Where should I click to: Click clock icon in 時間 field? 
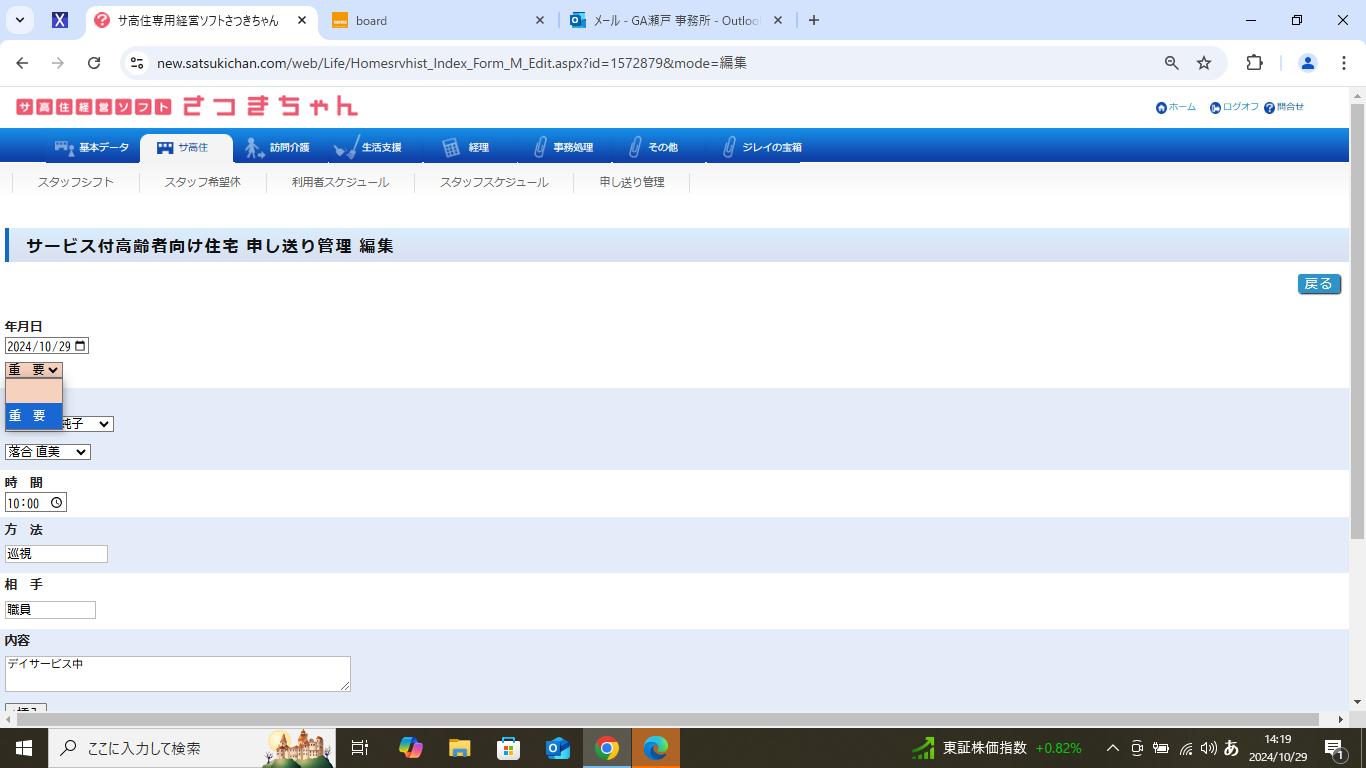pos(57,503)
